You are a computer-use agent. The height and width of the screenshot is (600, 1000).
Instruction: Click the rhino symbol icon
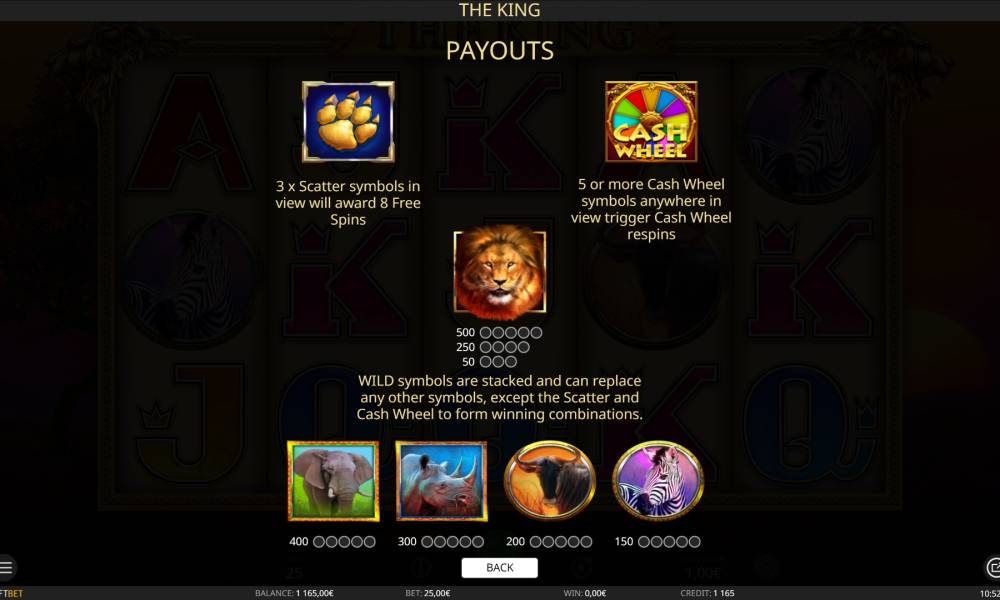441,481
